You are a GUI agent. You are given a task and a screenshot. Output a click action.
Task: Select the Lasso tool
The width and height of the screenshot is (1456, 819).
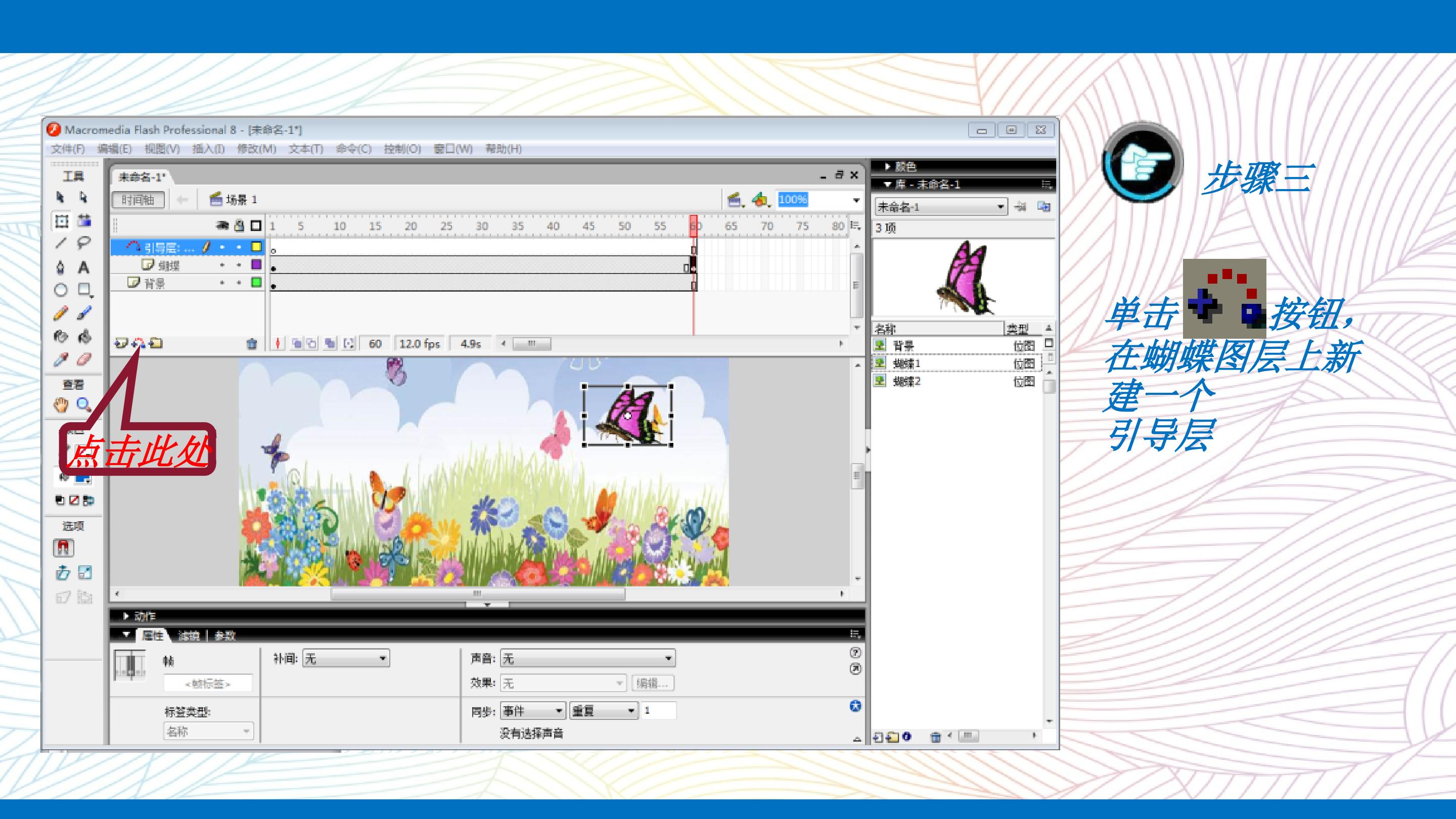pyautogui.click(x=83, y=243)
